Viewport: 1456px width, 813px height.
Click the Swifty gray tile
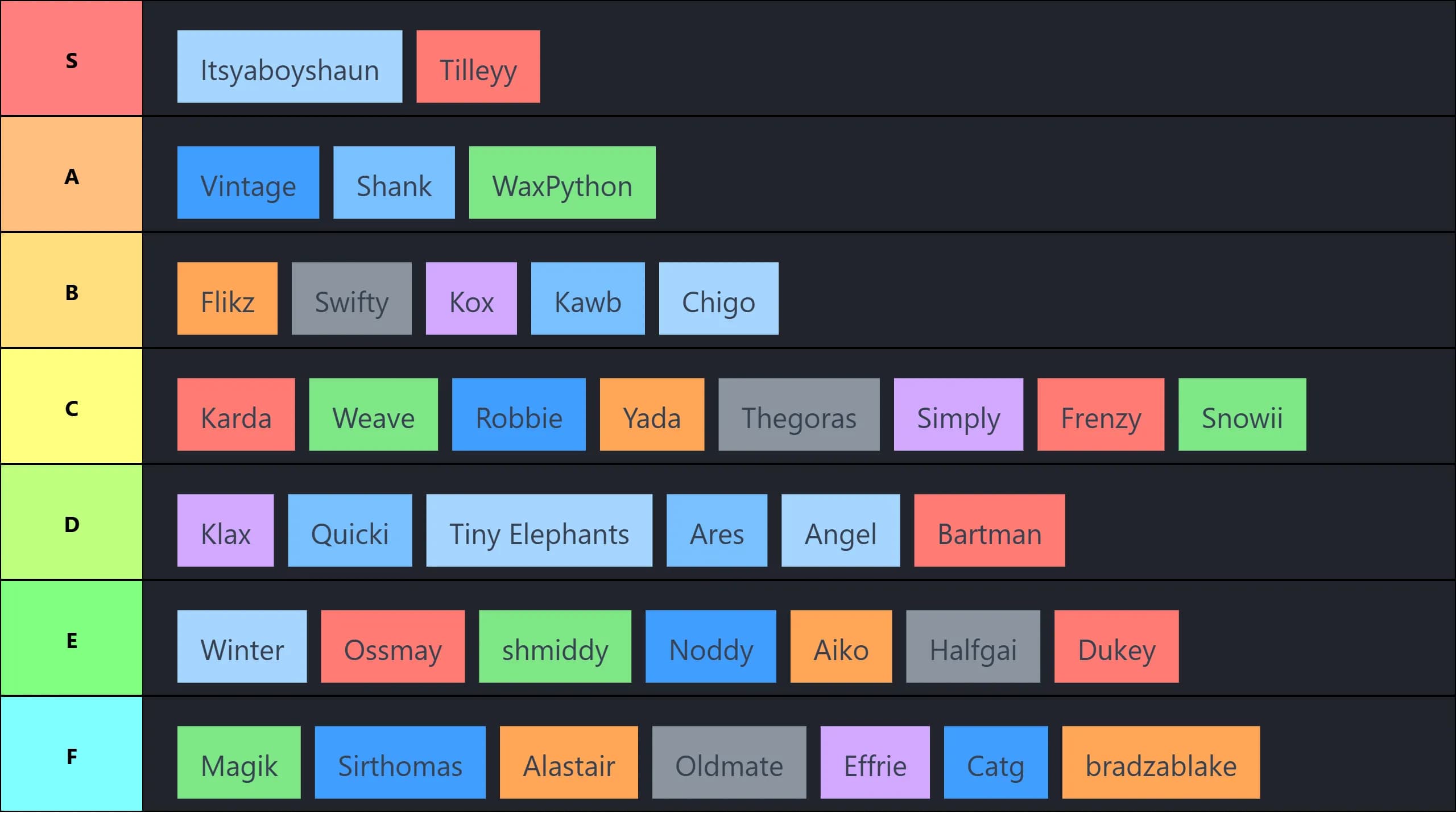(351, 298)
